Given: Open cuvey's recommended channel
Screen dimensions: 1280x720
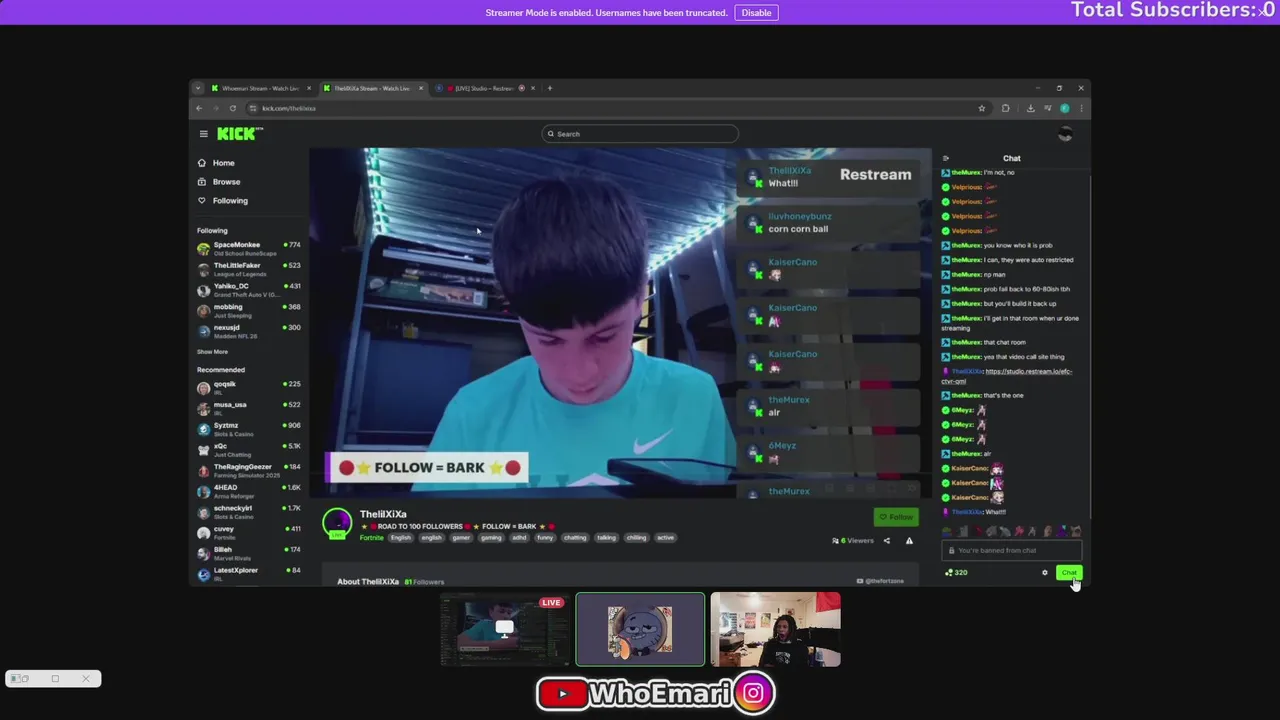Looking at the screenshot, I should click(248, 531).
